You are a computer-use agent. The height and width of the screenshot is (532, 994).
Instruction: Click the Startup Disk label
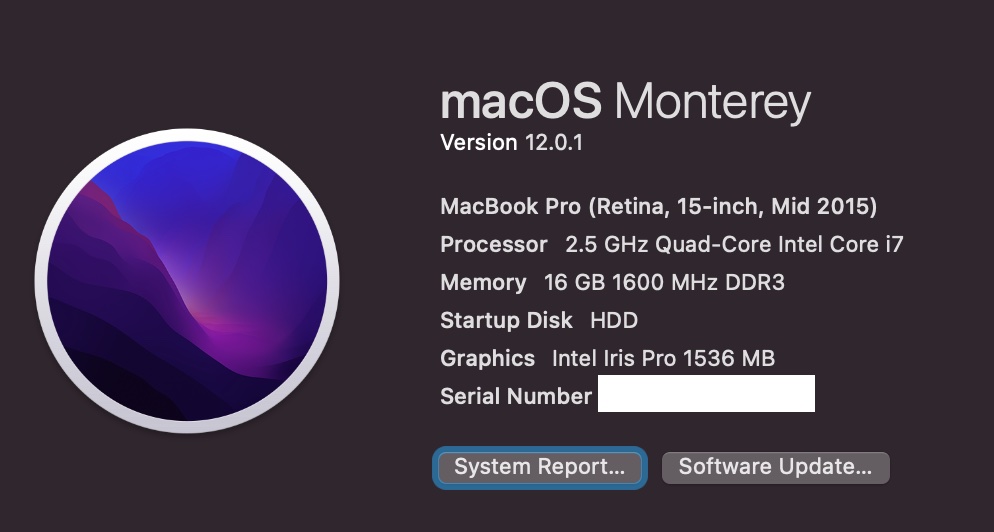tap(506, 321)
